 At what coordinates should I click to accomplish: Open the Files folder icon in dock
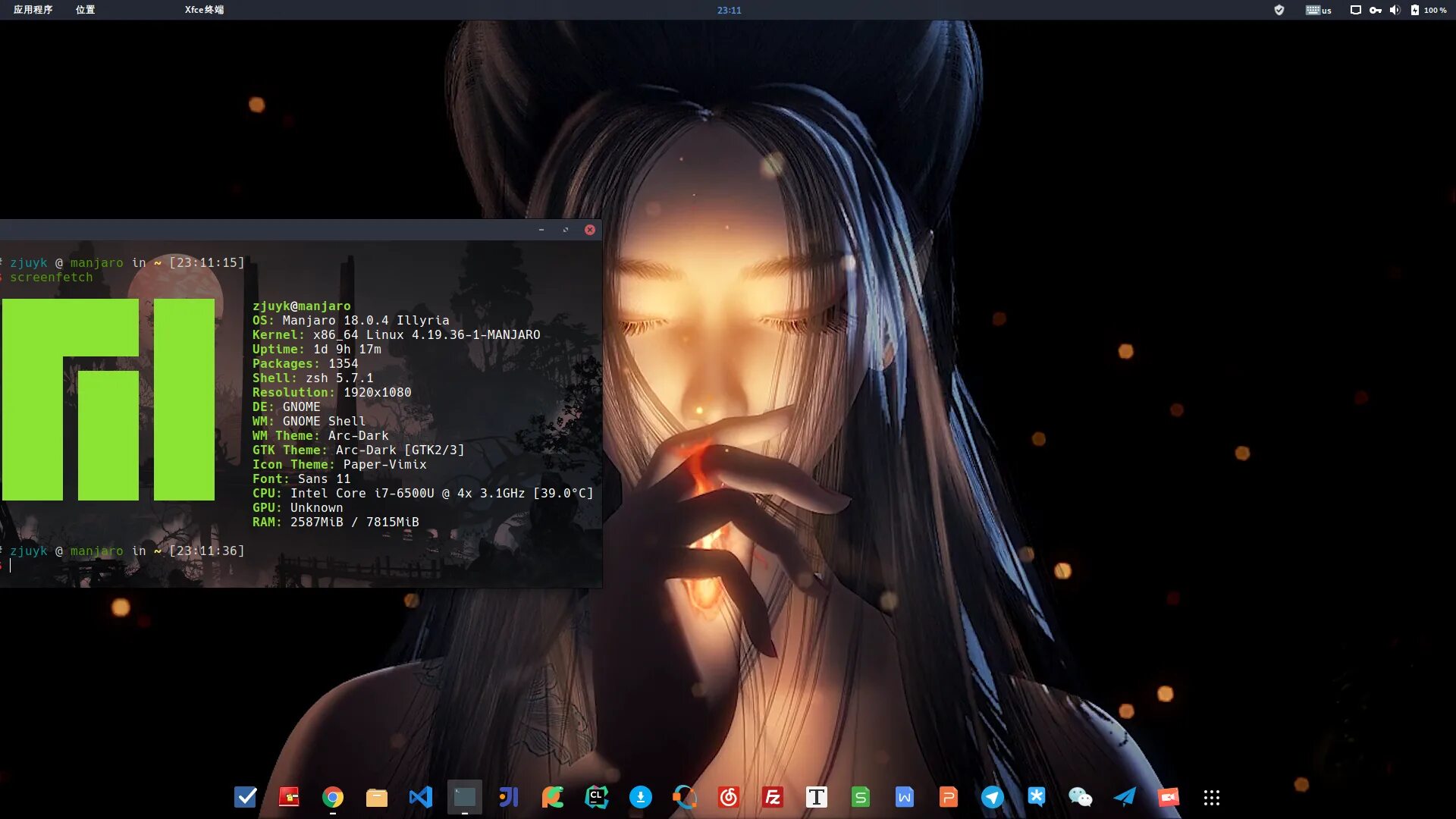pos(377,797)
